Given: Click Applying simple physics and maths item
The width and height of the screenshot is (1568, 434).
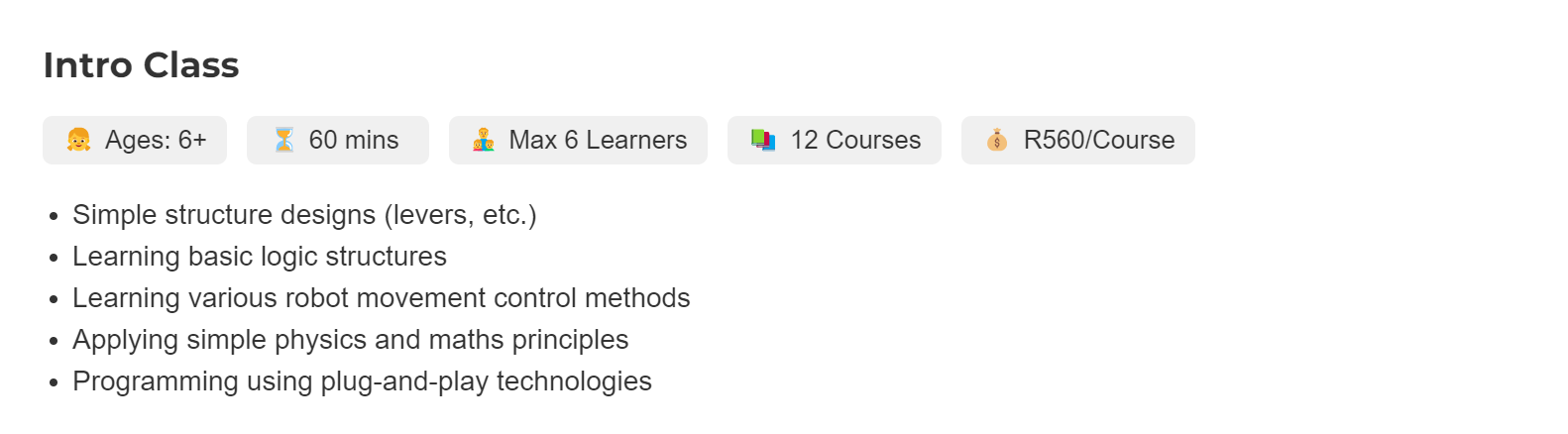Looking at the screenshot, I should (351, 340).
